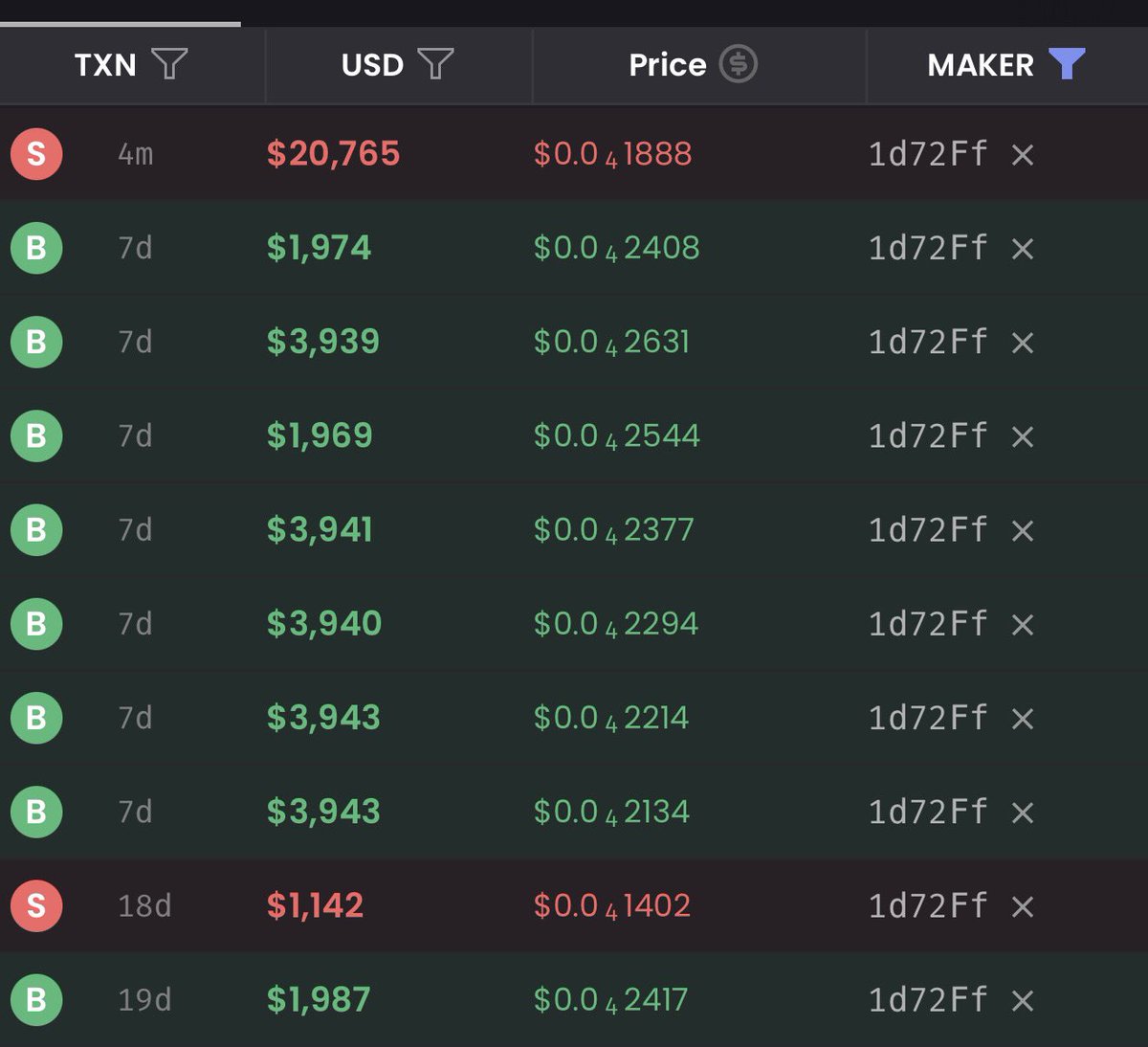Open maker 1d72Ff on the $20,765 row

927,153
